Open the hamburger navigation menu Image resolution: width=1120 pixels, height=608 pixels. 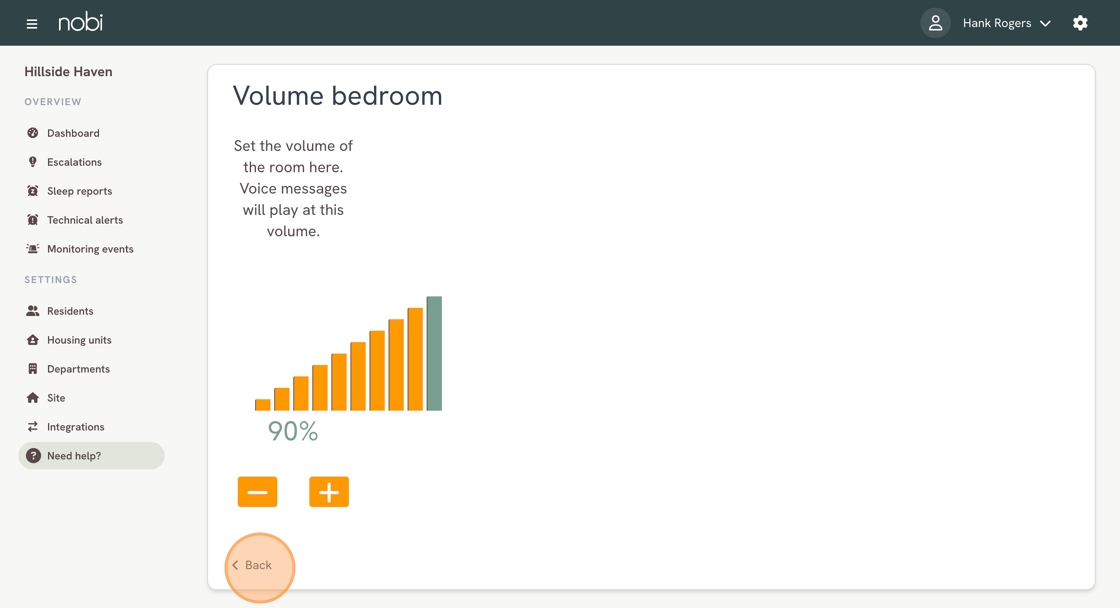pyautogui.click(x=31, y=24)
